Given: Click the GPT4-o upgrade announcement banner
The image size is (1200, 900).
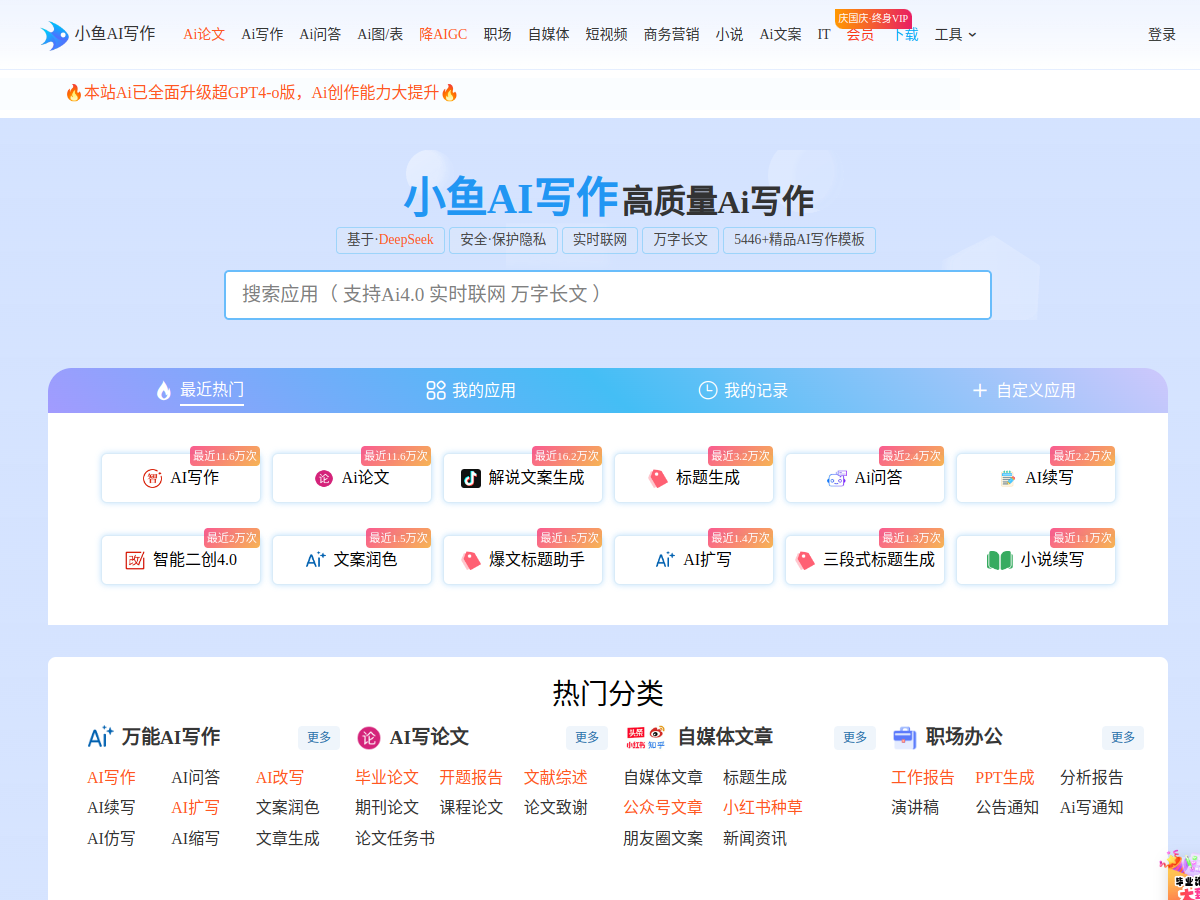Looking at the screenshot, I should click(x=261, y=93).
